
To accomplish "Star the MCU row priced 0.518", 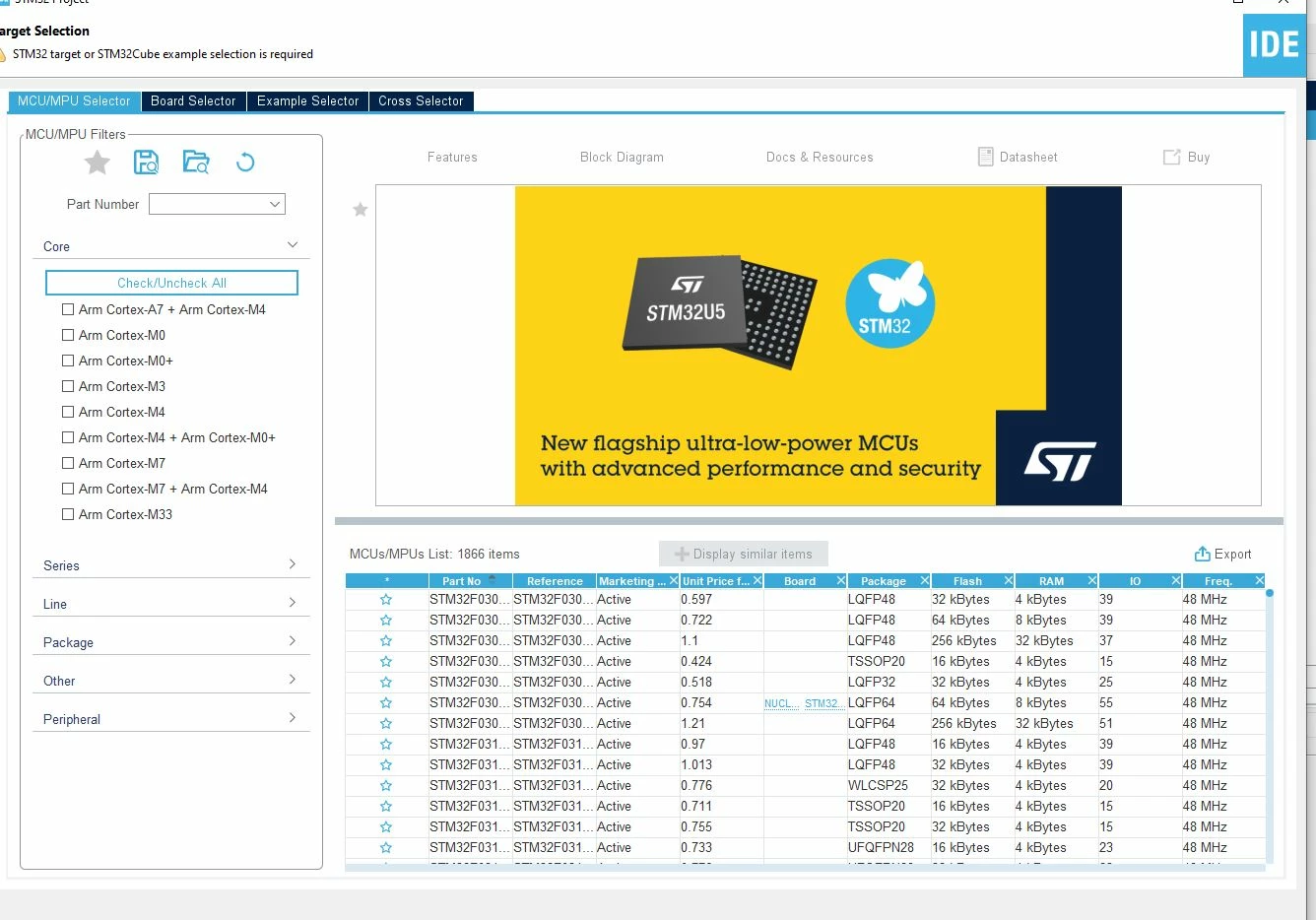I will pyautogui.click(x=386, y=682).
